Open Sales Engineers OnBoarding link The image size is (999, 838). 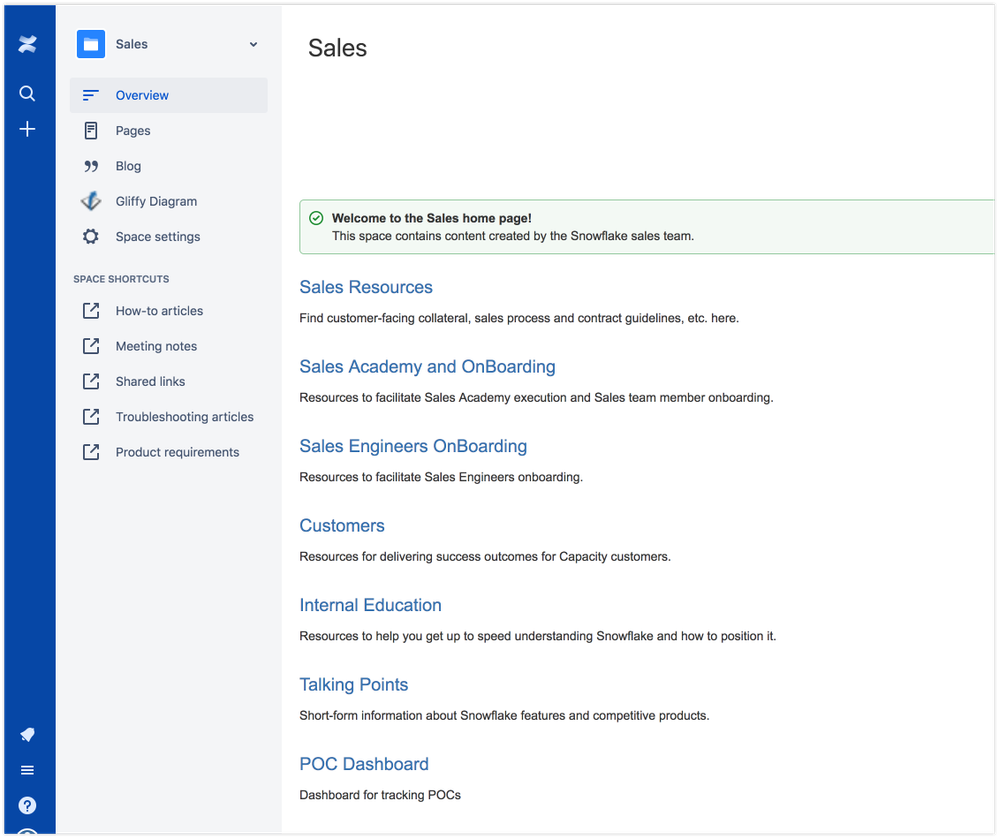[x=413, y=446]
